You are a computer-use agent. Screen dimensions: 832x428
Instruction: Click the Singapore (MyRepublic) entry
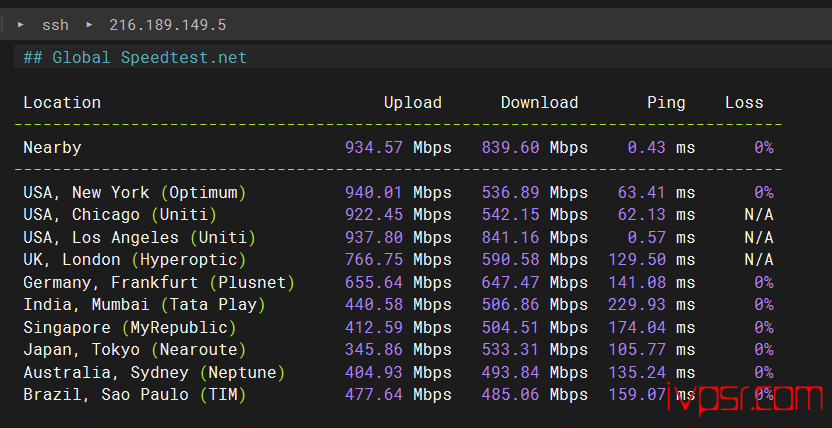(130, 327)
